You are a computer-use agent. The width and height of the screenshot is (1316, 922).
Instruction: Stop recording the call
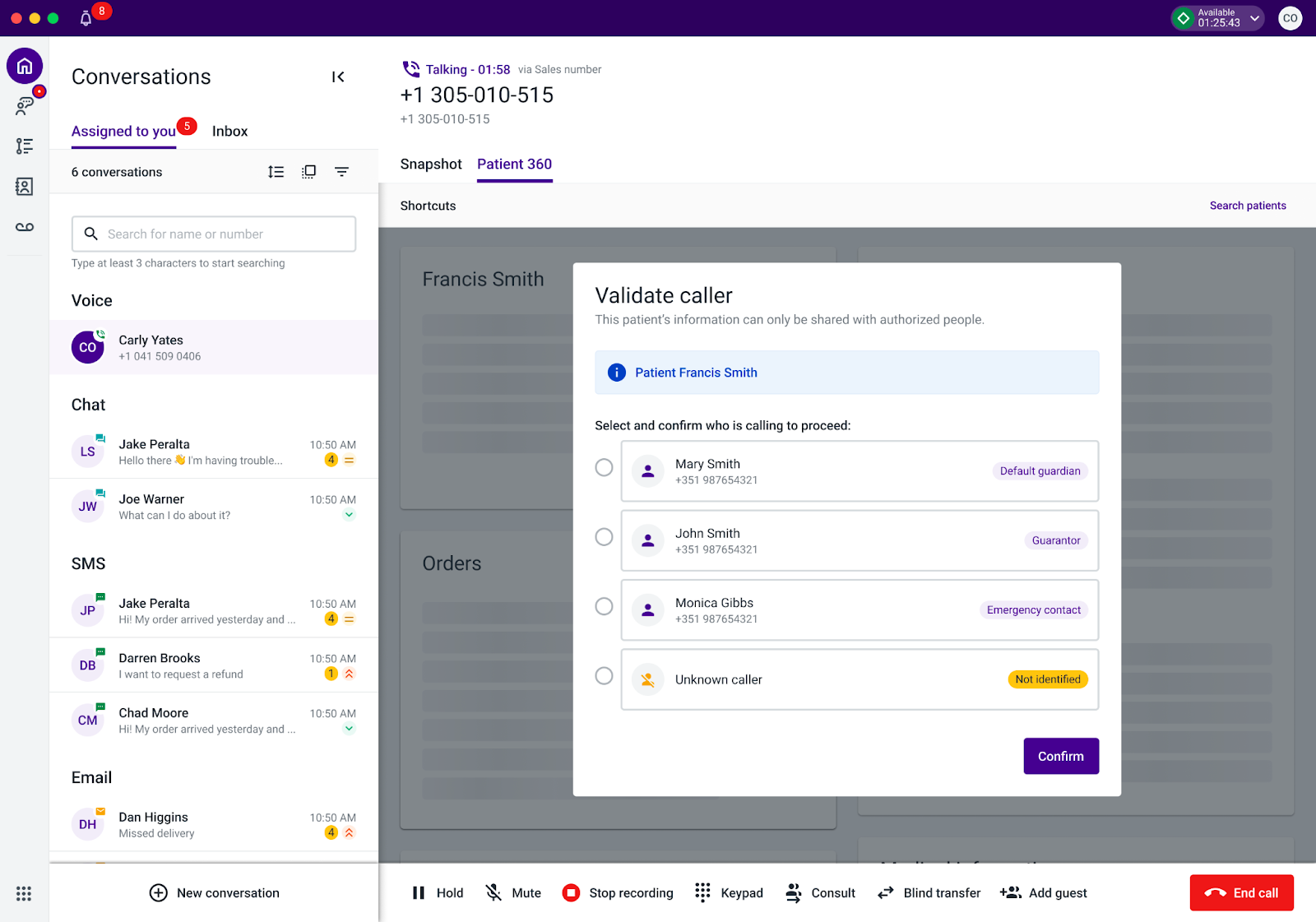click(617, 893)
